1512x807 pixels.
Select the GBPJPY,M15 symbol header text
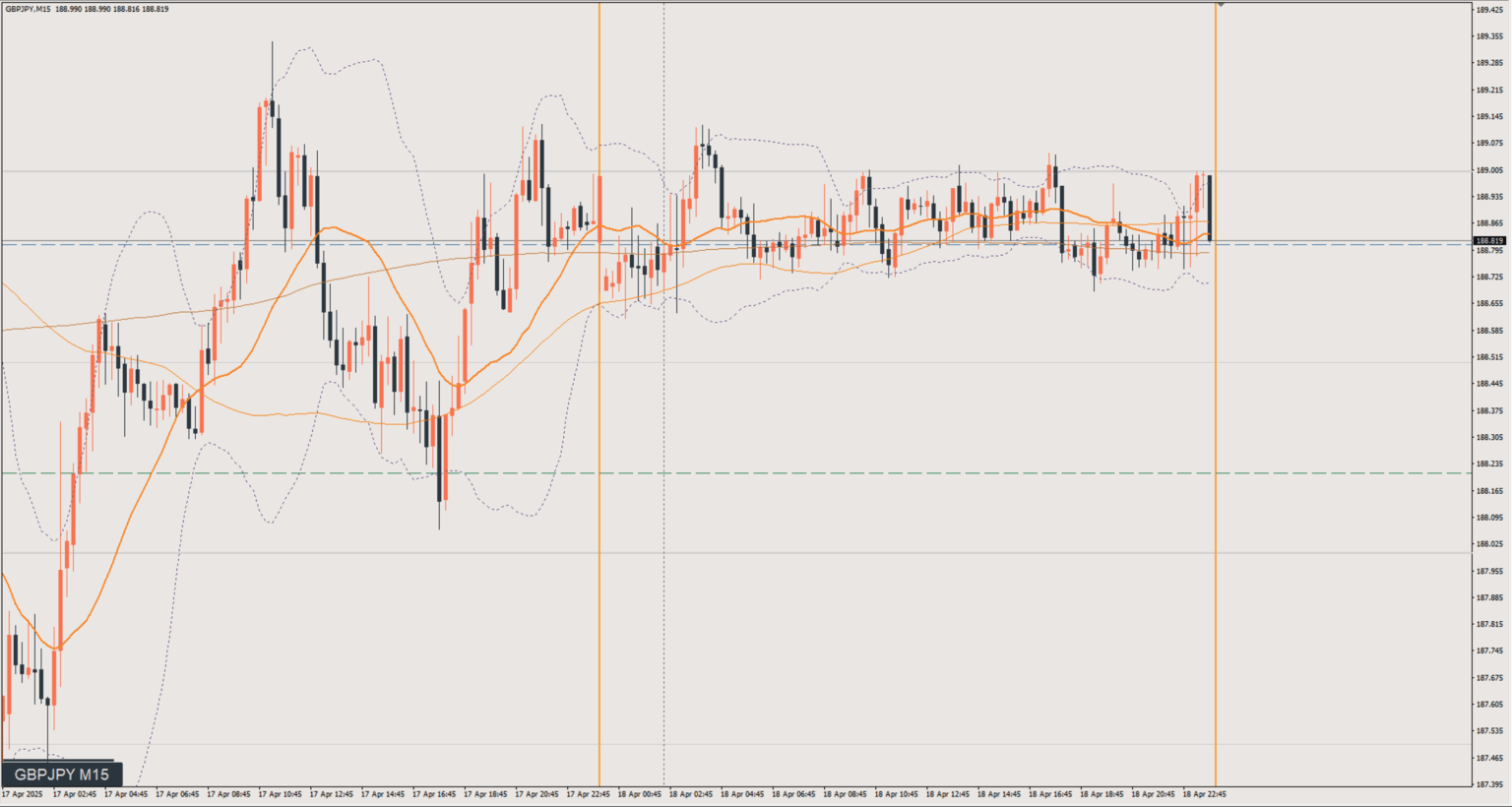coord(29,9)
